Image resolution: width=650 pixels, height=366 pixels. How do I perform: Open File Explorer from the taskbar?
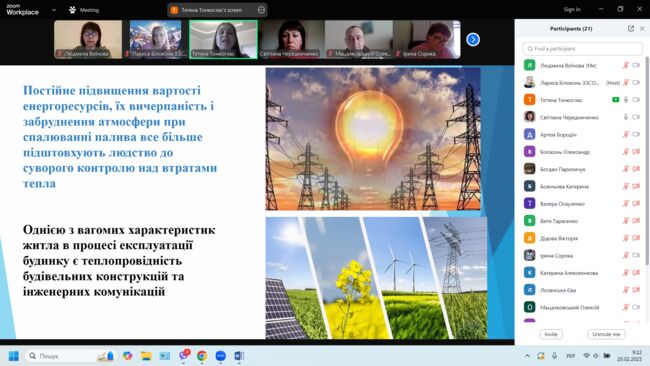click(146, 356)
